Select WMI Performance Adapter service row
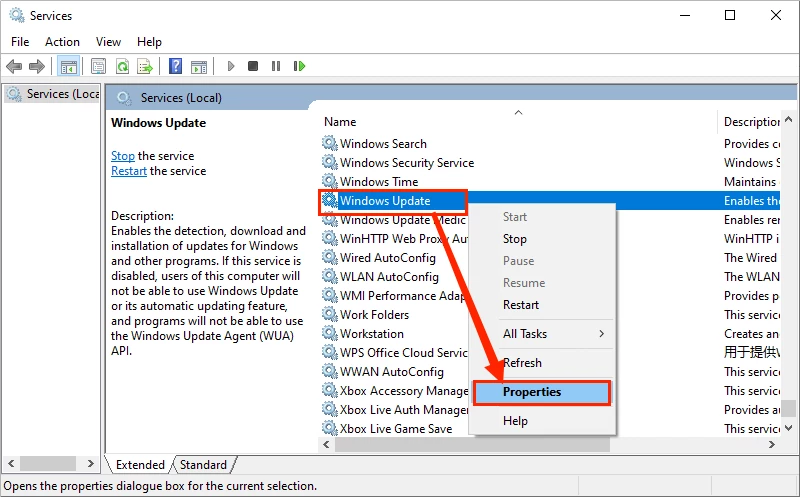The width and height of the screenshot is (800, 497). [394, 295]
